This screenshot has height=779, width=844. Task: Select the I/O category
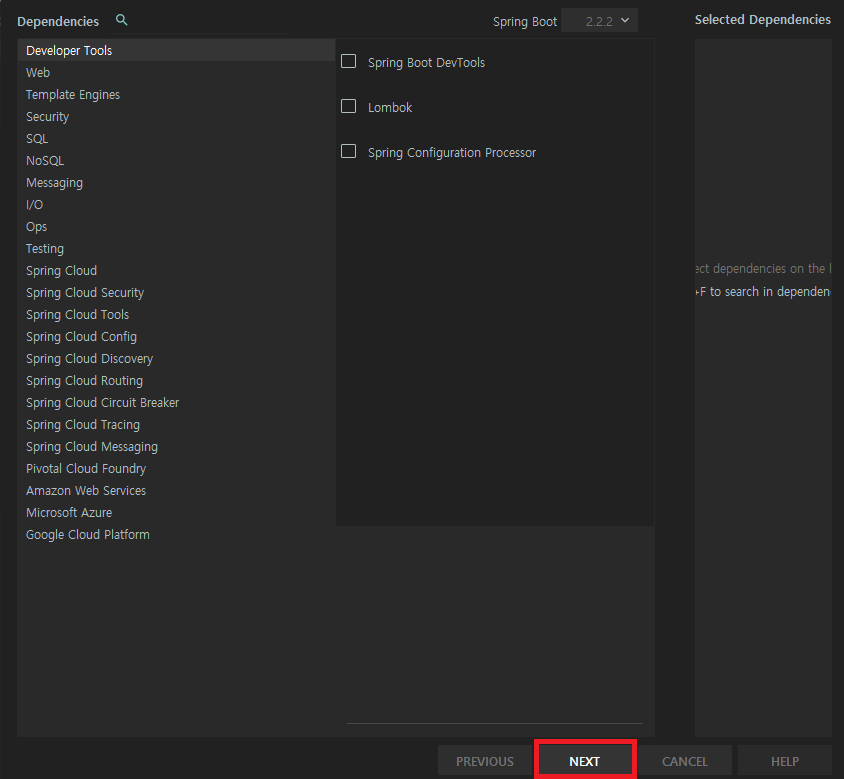pos(177,205)
